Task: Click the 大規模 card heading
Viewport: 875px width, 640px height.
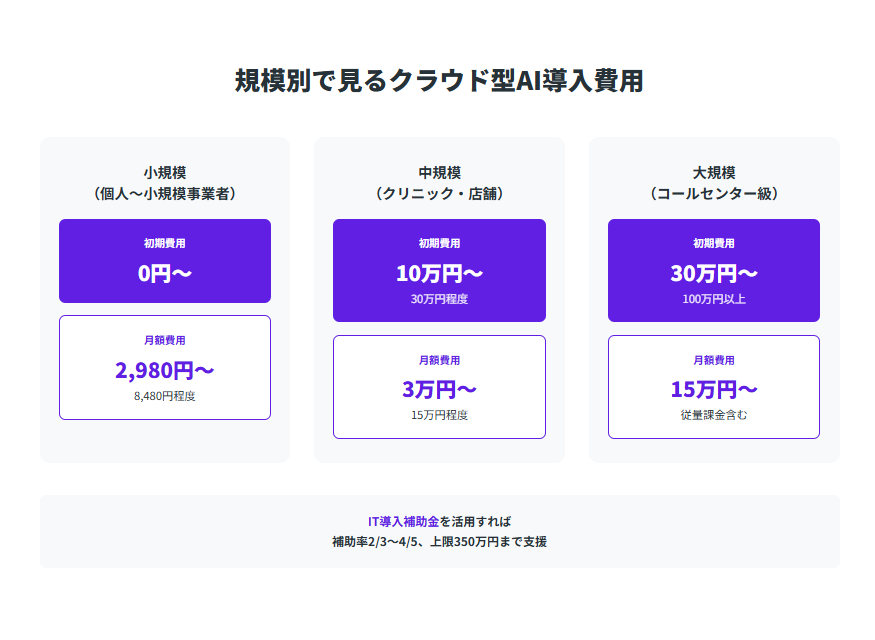Action: tap(713, 172)
